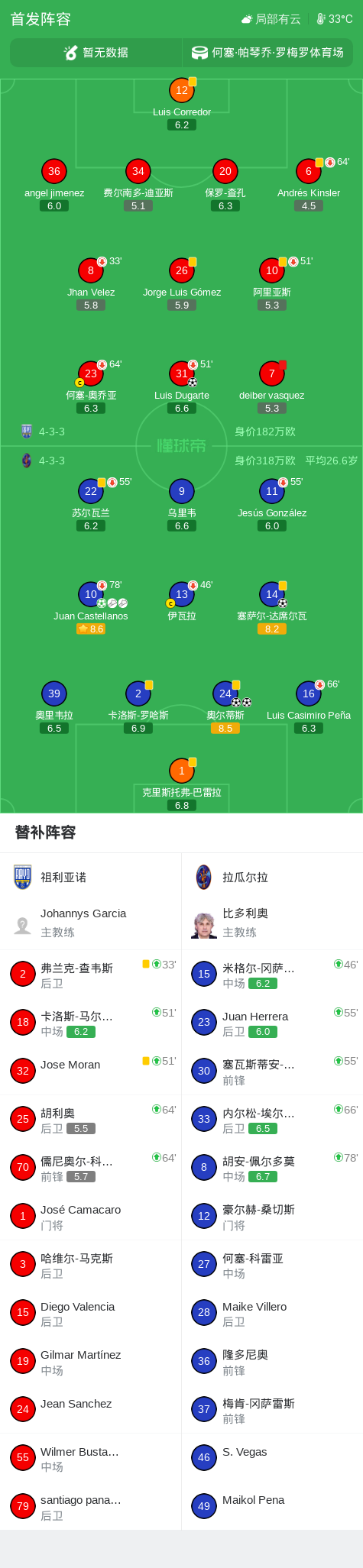Open the 局部有云 weather indicator
The height and width of the screenshot is (1568, 363).
271,19
